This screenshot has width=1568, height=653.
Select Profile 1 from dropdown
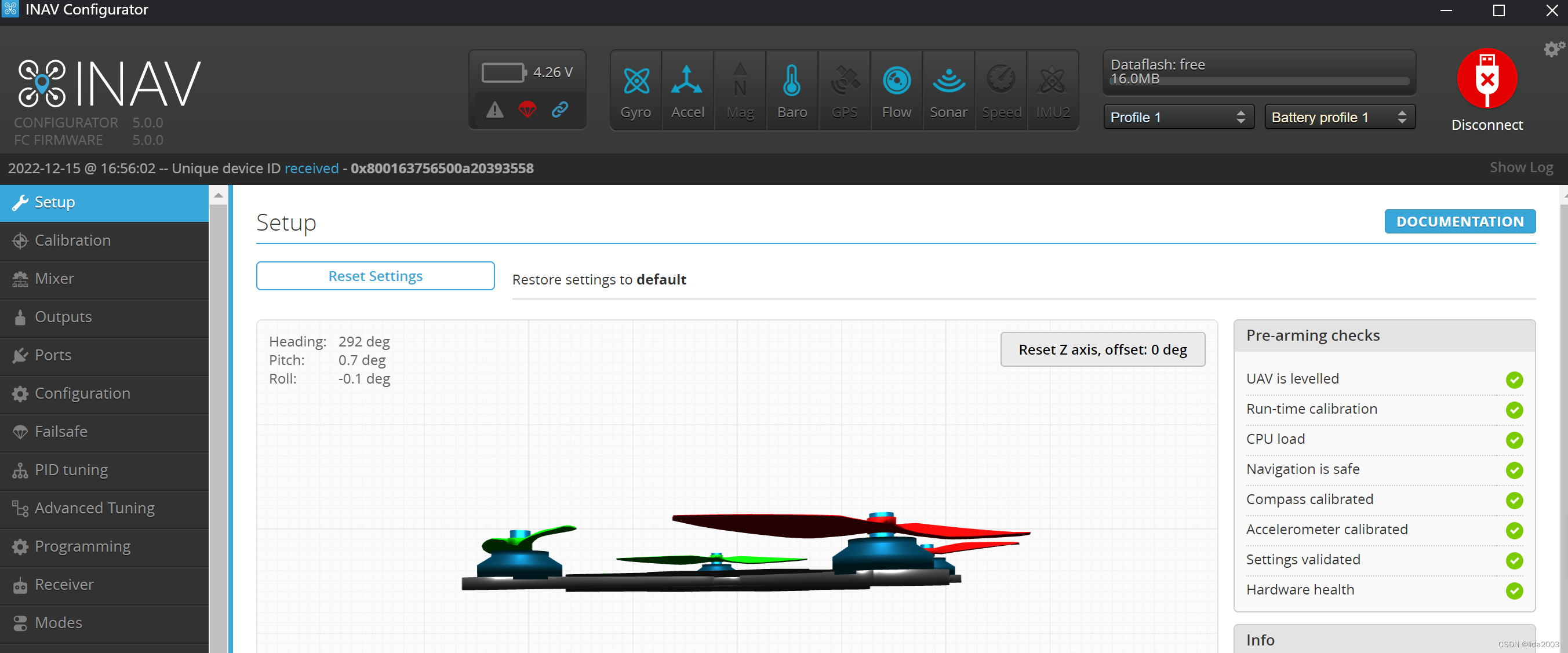(1175, 117)
